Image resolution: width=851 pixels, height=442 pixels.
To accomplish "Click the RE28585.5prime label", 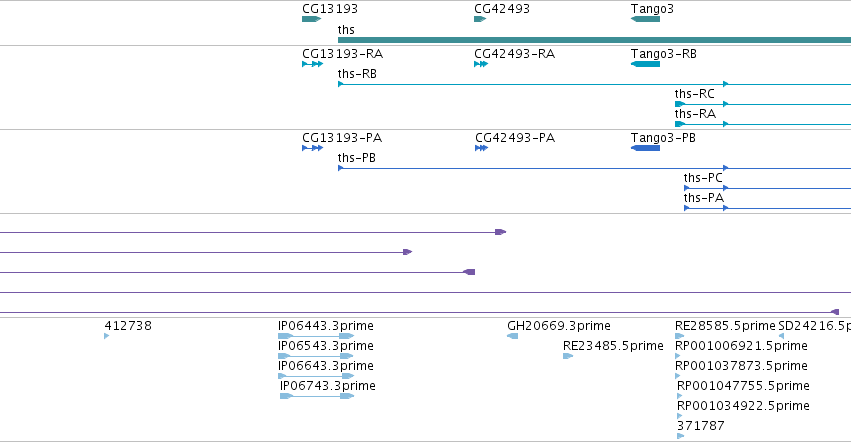I will coord(725,326).
